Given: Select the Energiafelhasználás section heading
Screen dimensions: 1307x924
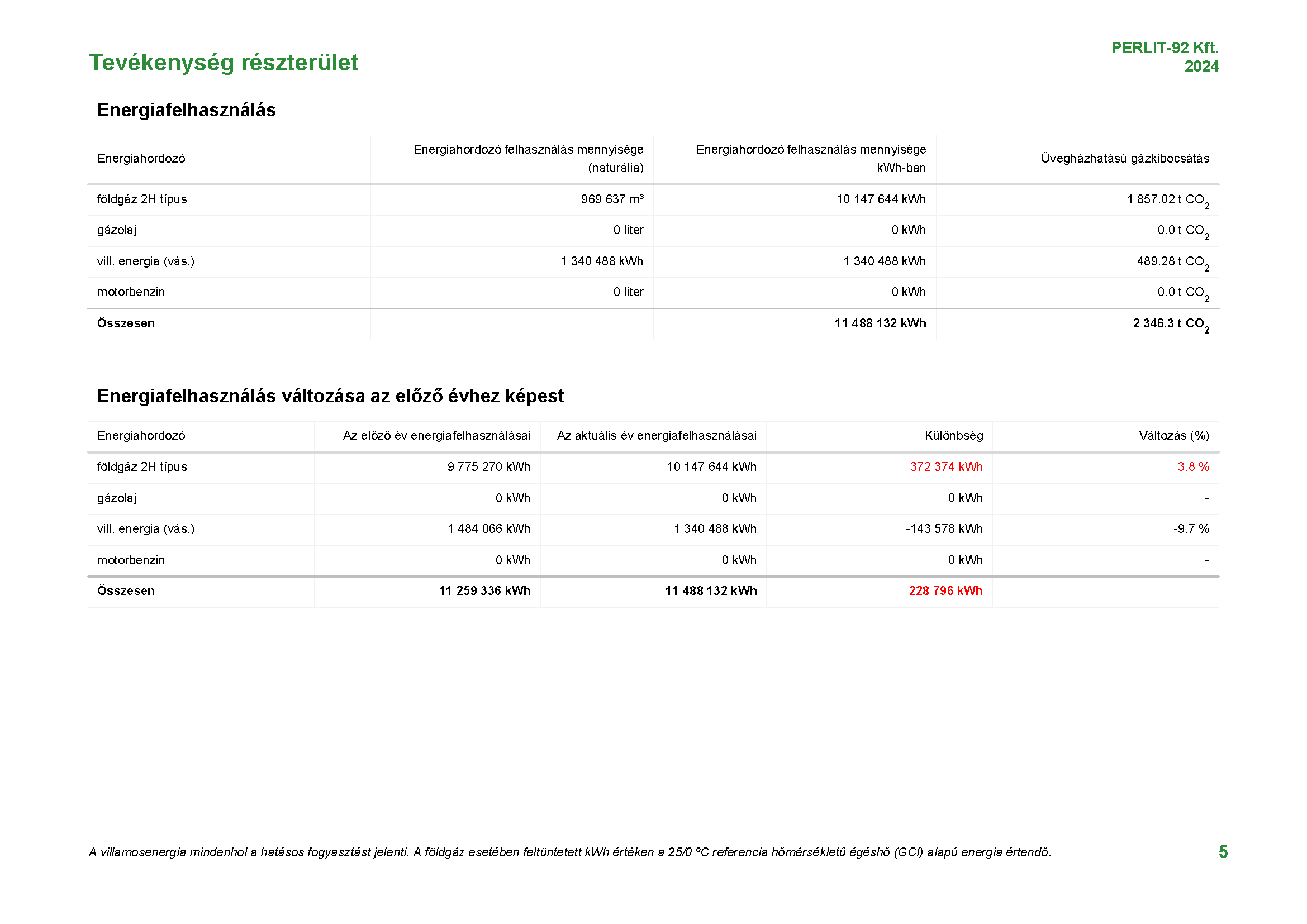Looking at the screenshot, I should 186,110.
